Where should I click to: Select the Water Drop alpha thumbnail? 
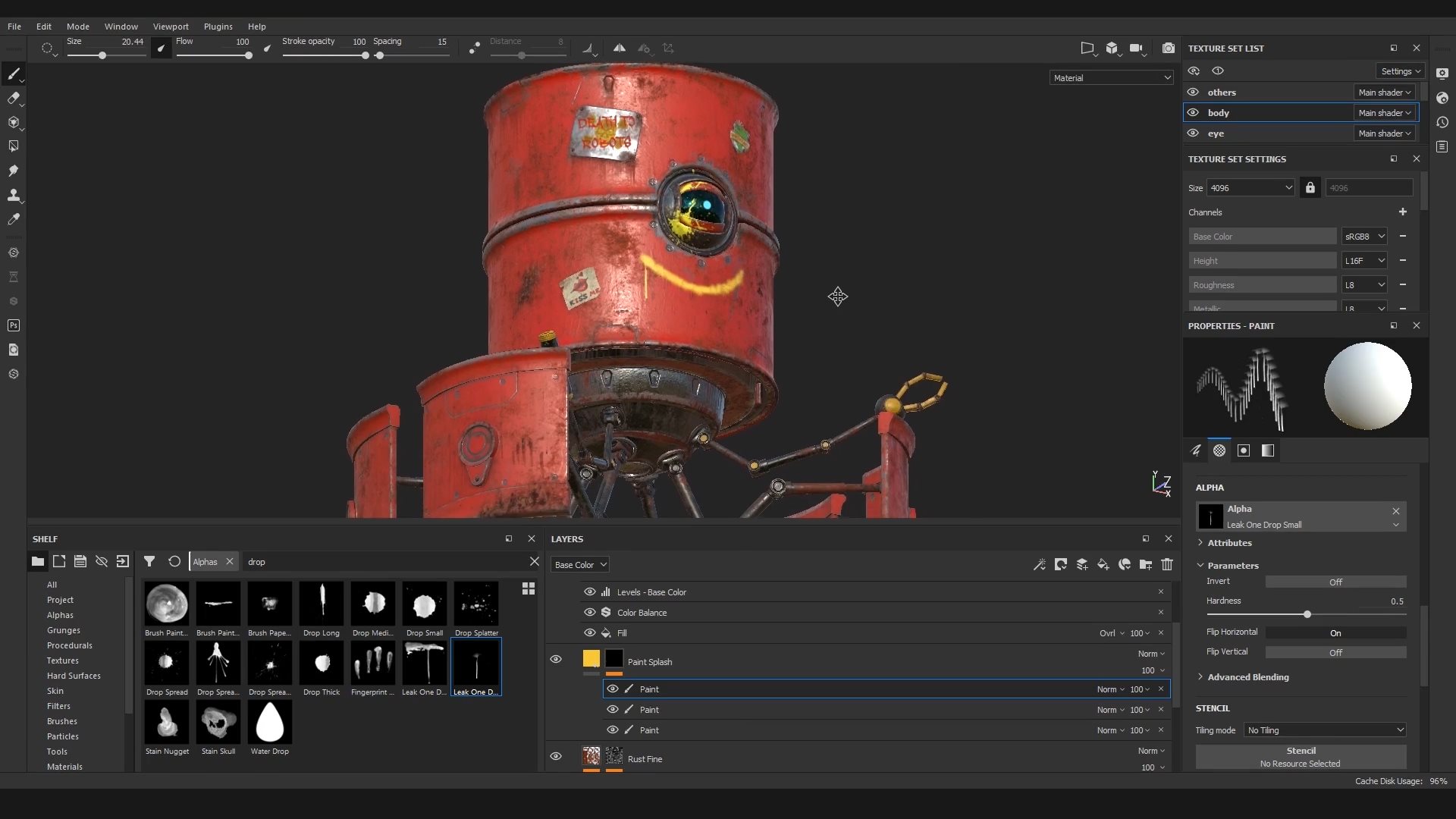pyautogui.click(x=270, y=722)
